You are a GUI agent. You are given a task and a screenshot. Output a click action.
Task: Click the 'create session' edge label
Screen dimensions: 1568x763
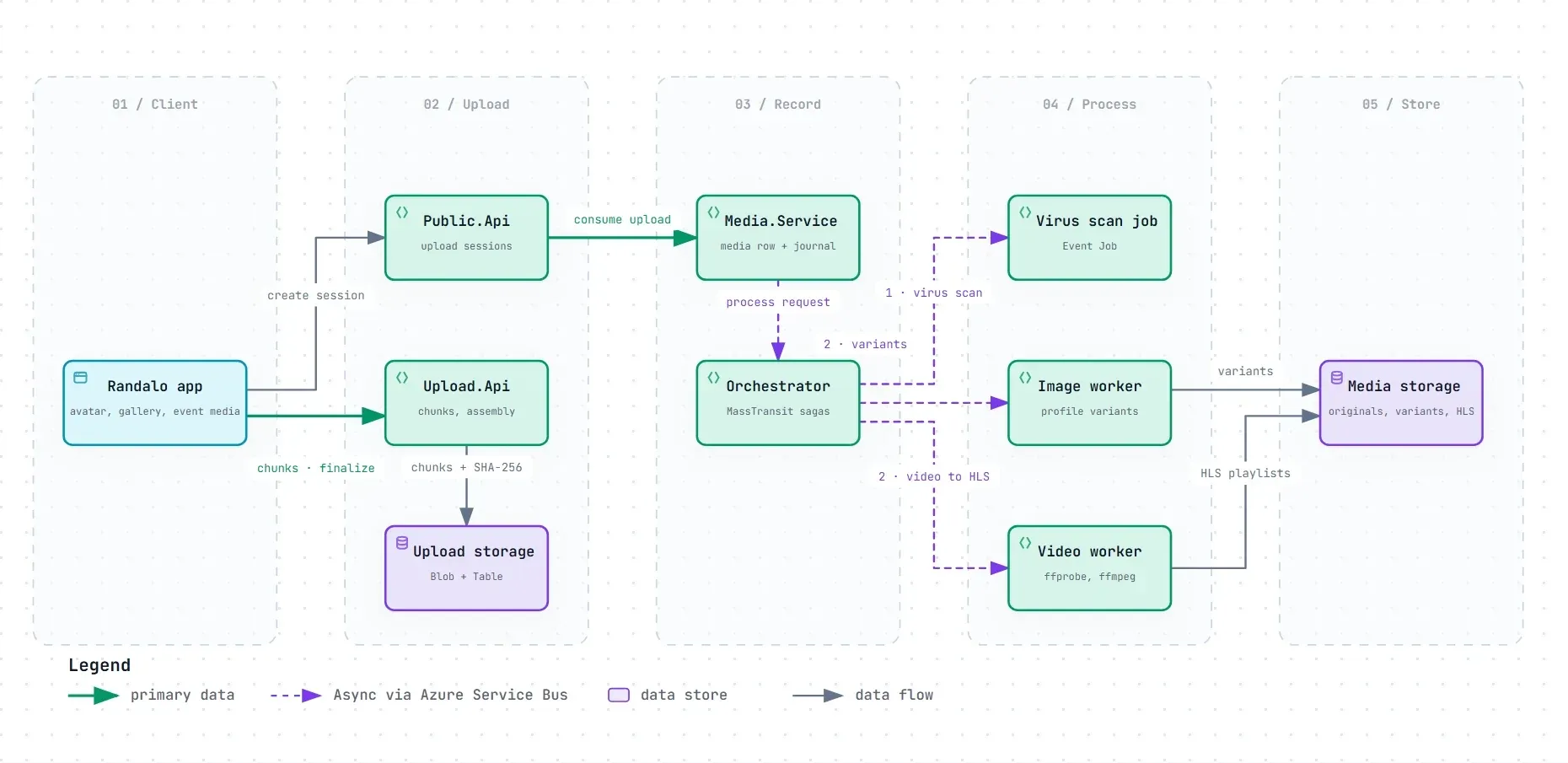316,296
